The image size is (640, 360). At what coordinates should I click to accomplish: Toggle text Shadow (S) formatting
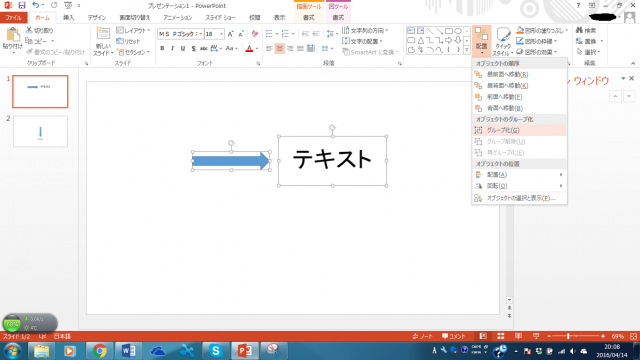tap(193, 49)
